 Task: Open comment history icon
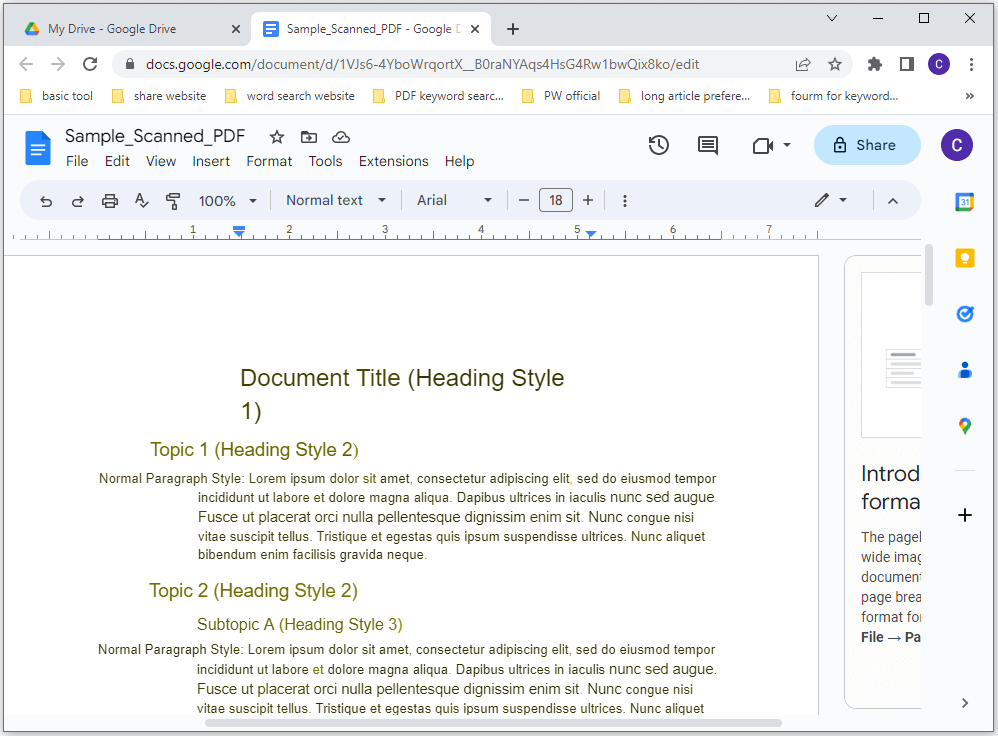coord(708,145)
